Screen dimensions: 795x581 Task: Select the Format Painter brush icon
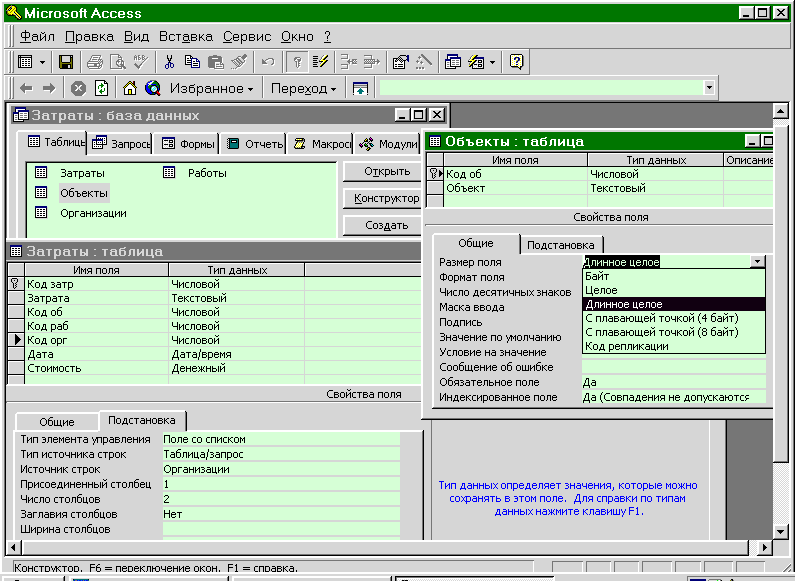[239, 62]
